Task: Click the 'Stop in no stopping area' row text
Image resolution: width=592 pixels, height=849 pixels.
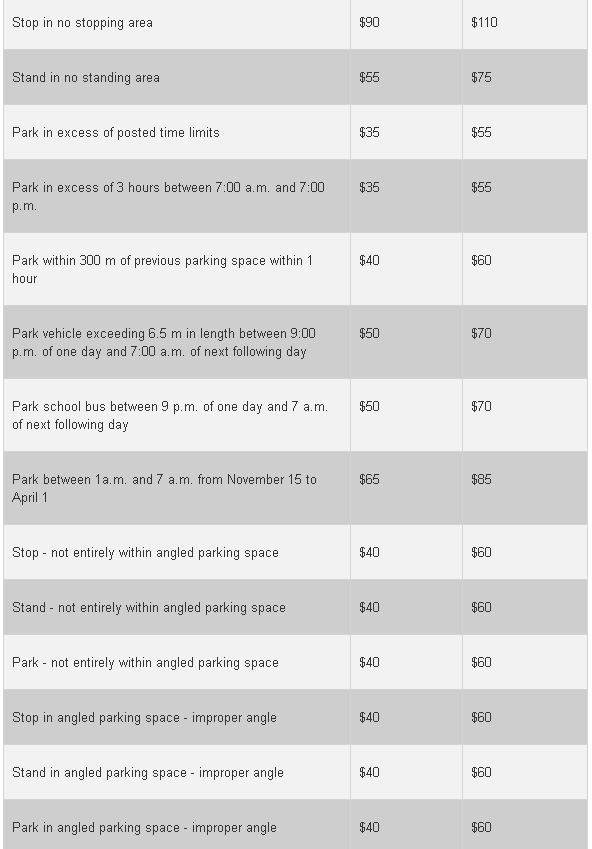Action: tap(82, 23)
